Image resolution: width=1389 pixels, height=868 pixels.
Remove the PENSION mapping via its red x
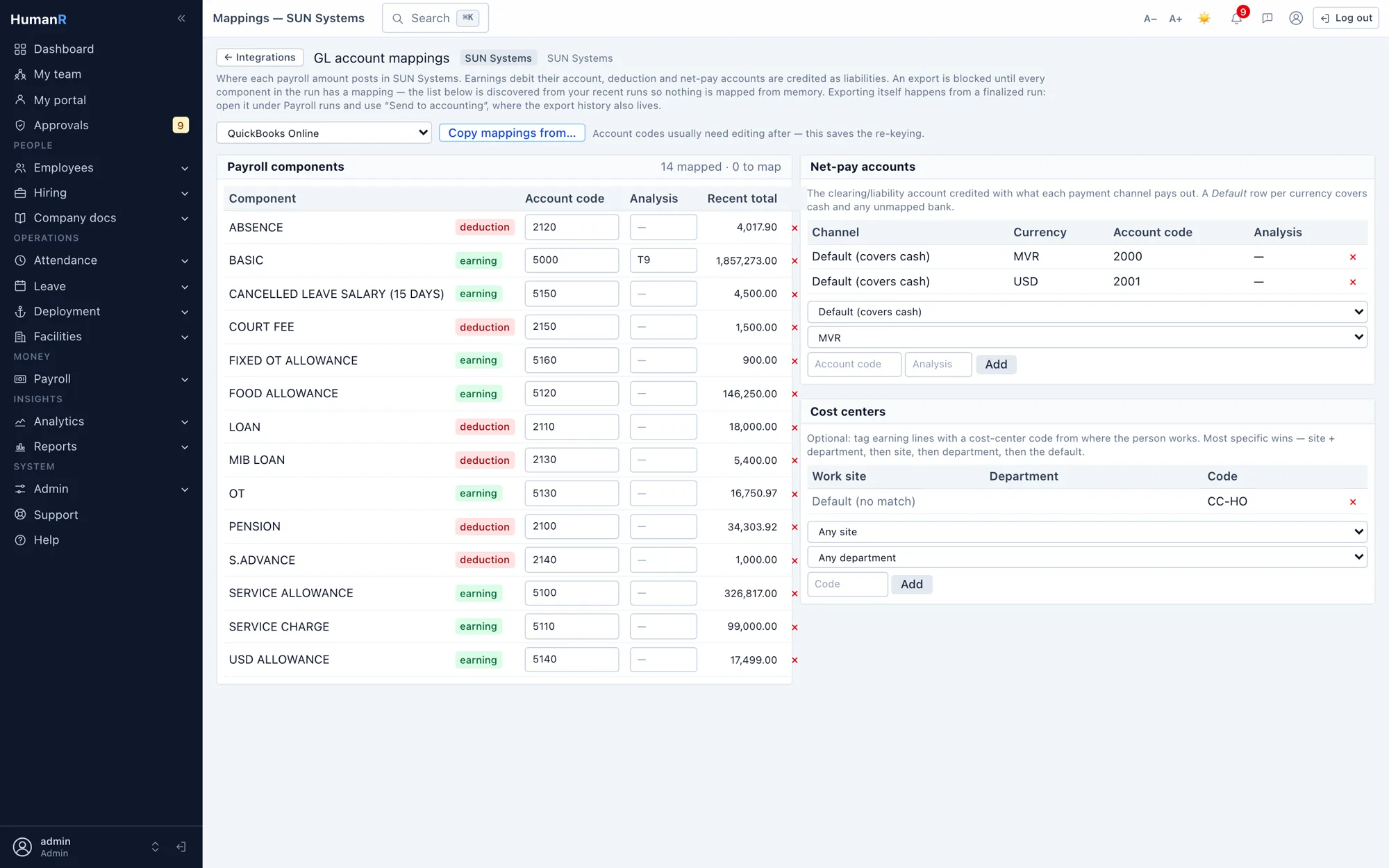point(795,527)
